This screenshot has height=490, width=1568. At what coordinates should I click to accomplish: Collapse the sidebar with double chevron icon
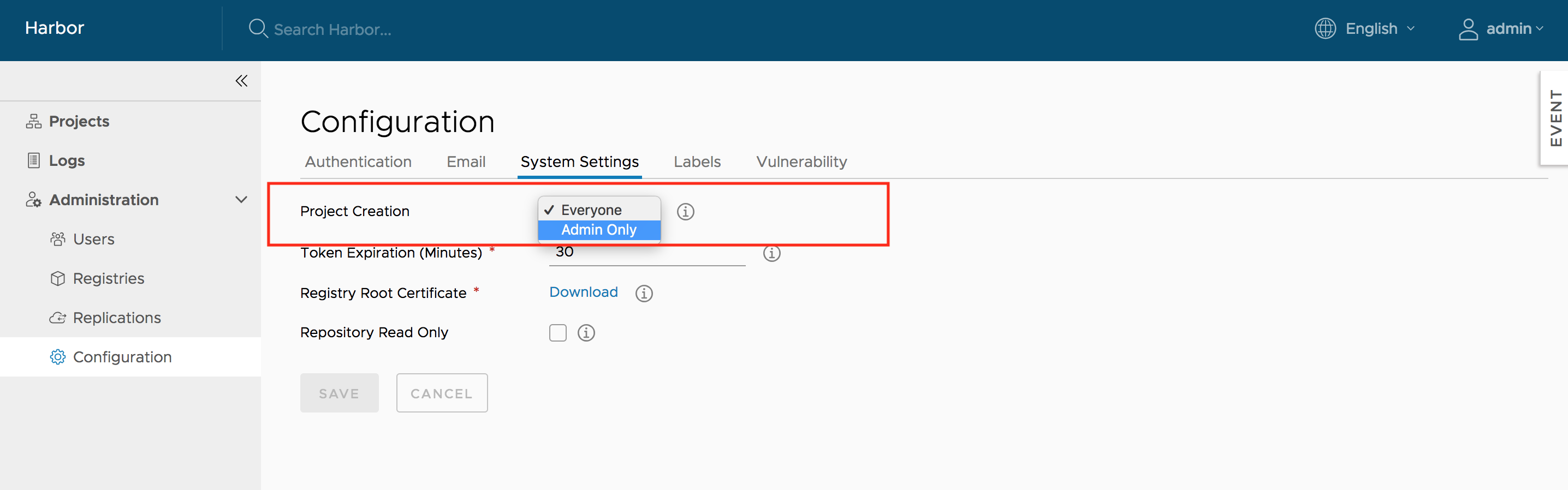[x=241, y=81]
